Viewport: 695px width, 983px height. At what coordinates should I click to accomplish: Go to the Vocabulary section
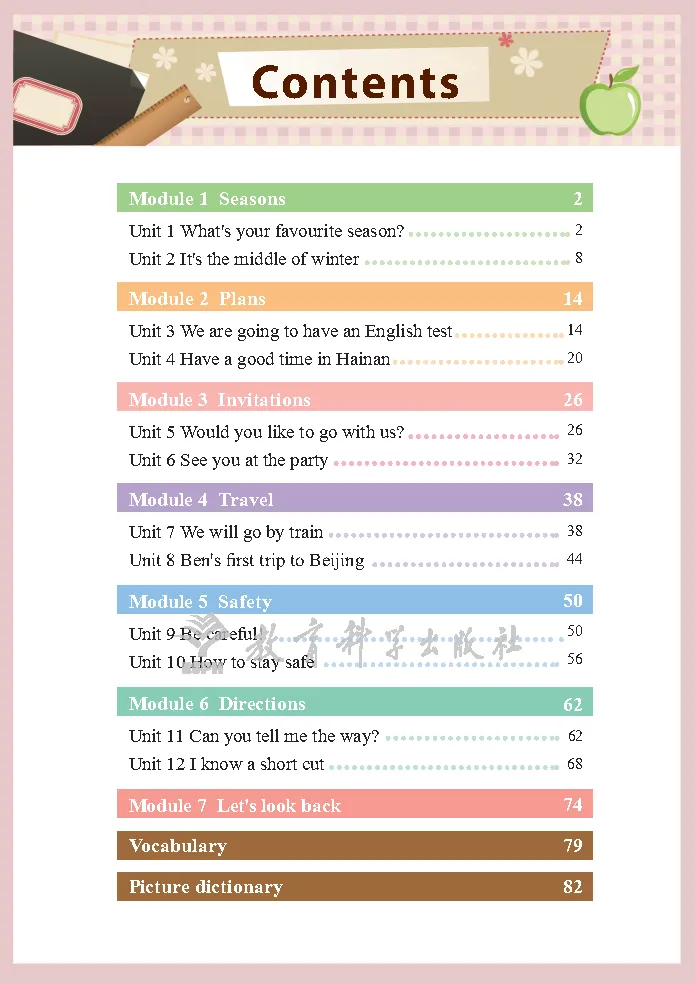pyautogui.click(x=354, y=846)
